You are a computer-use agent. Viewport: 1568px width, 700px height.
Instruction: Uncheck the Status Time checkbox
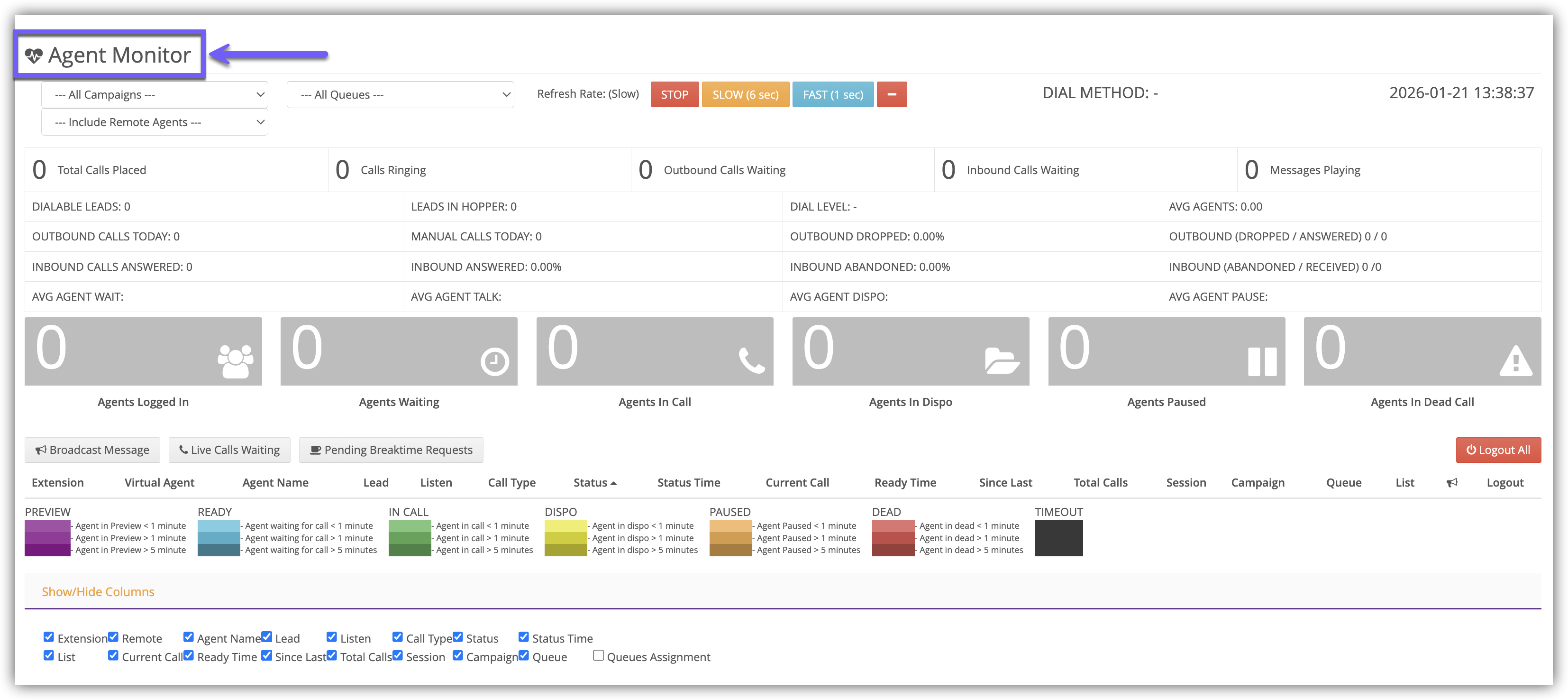pyautogui.click(x=523, y=637)
